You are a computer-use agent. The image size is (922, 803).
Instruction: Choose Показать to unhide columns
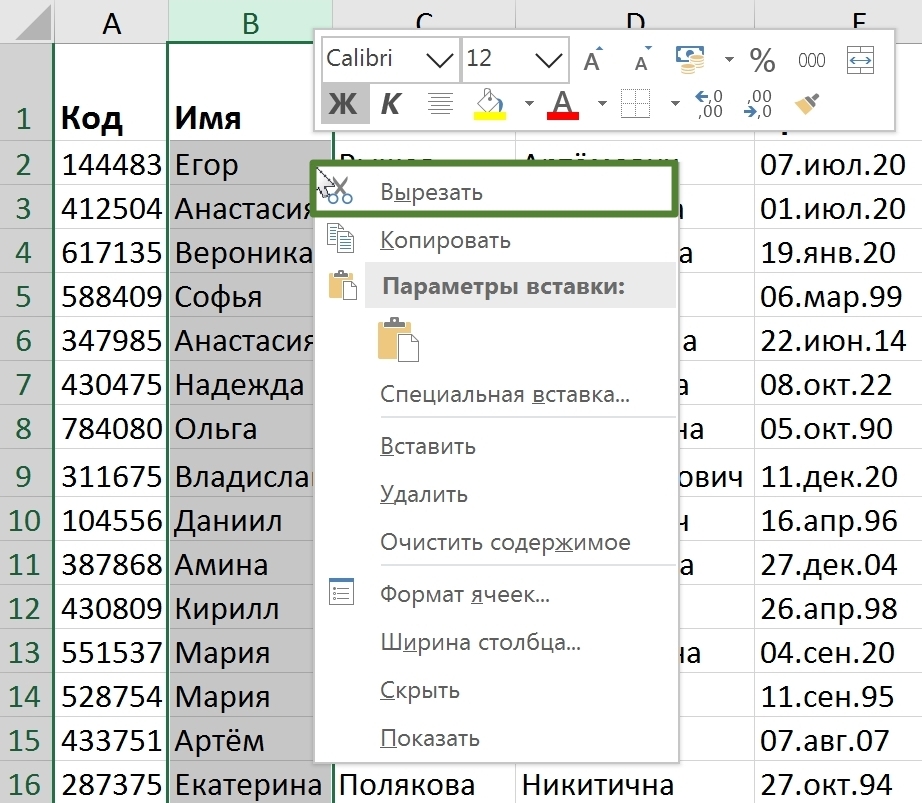click(496, 738)
